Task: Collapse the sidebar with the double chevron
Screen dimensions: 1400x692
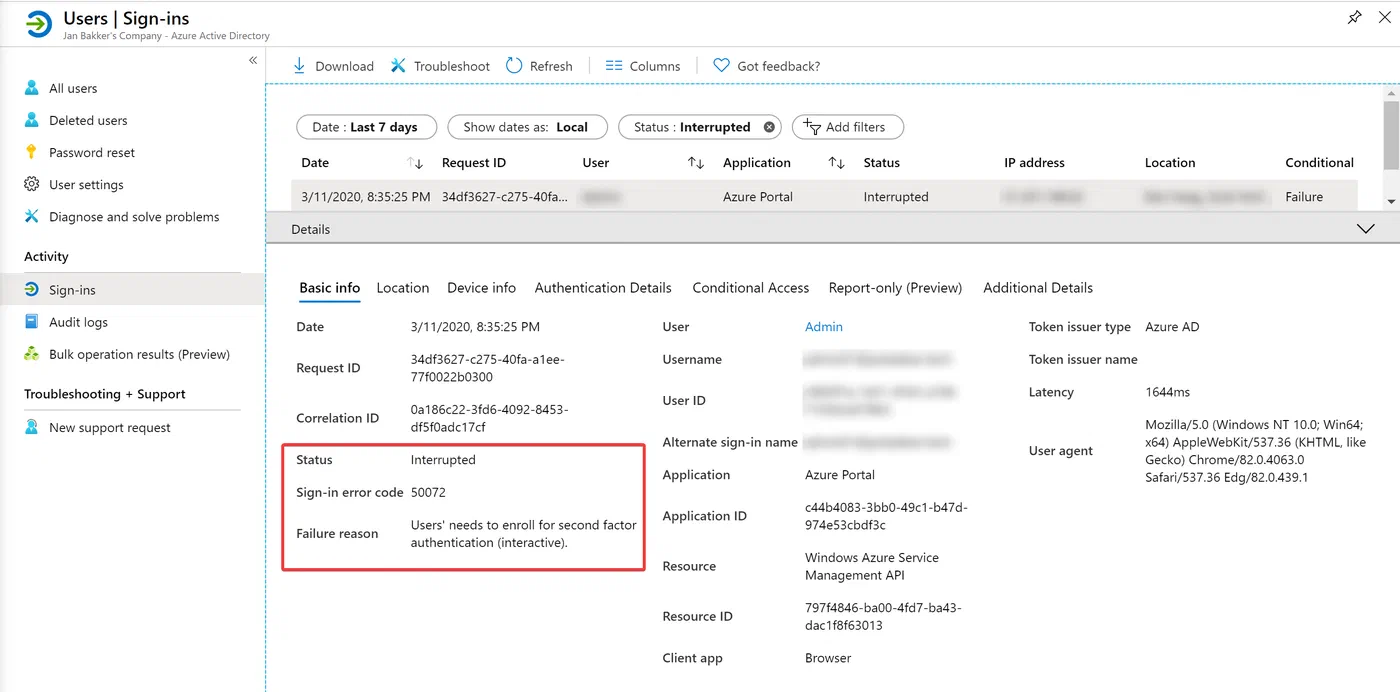Action: tap(253, 60)
